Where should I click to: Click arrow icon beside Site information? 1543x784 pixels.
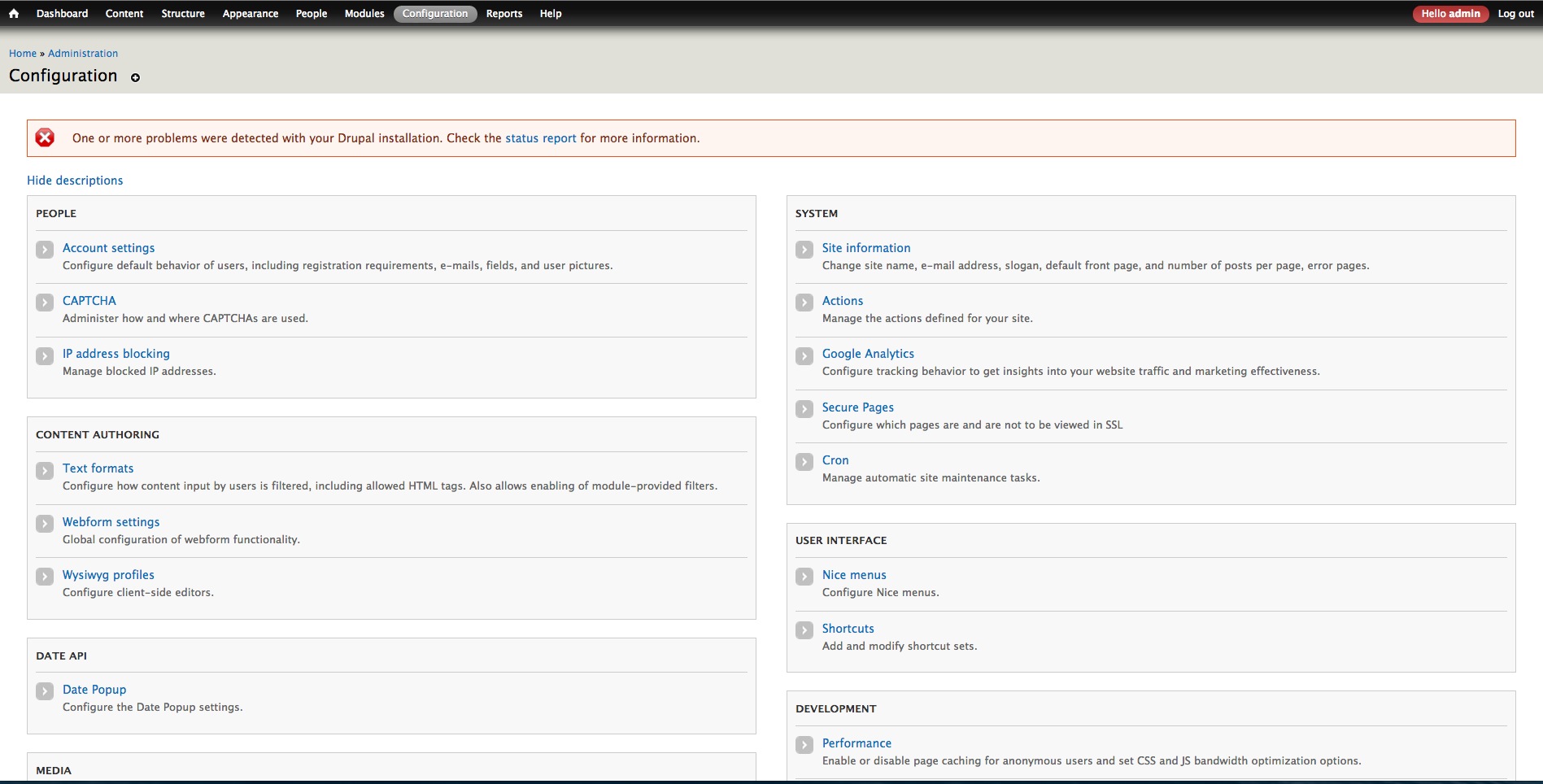(804, 249)
